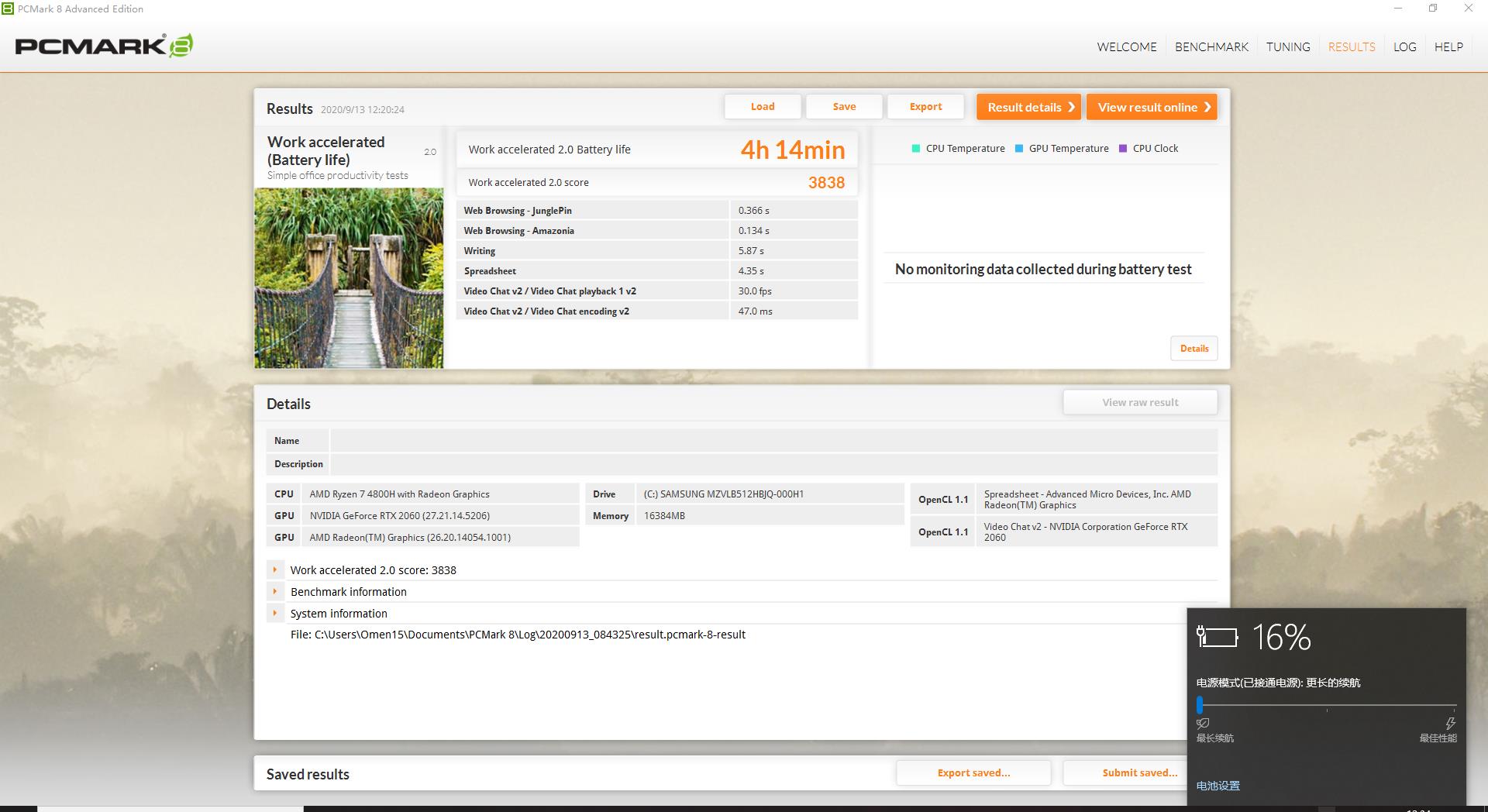
Task: Toggle CPU Temperature legend marker
Action: click(916, 149)
